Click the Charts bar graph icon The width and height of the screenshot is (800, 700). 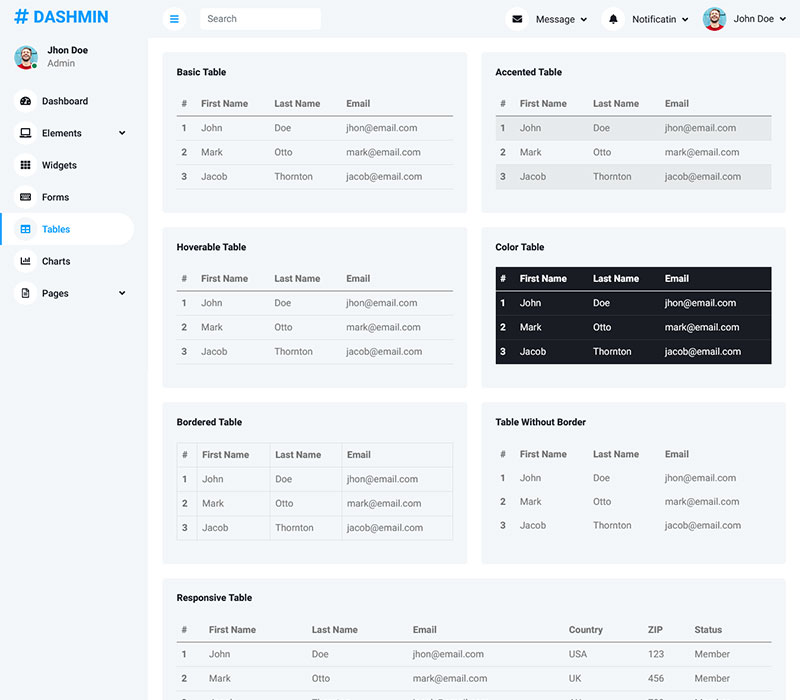tap(26, 261)
